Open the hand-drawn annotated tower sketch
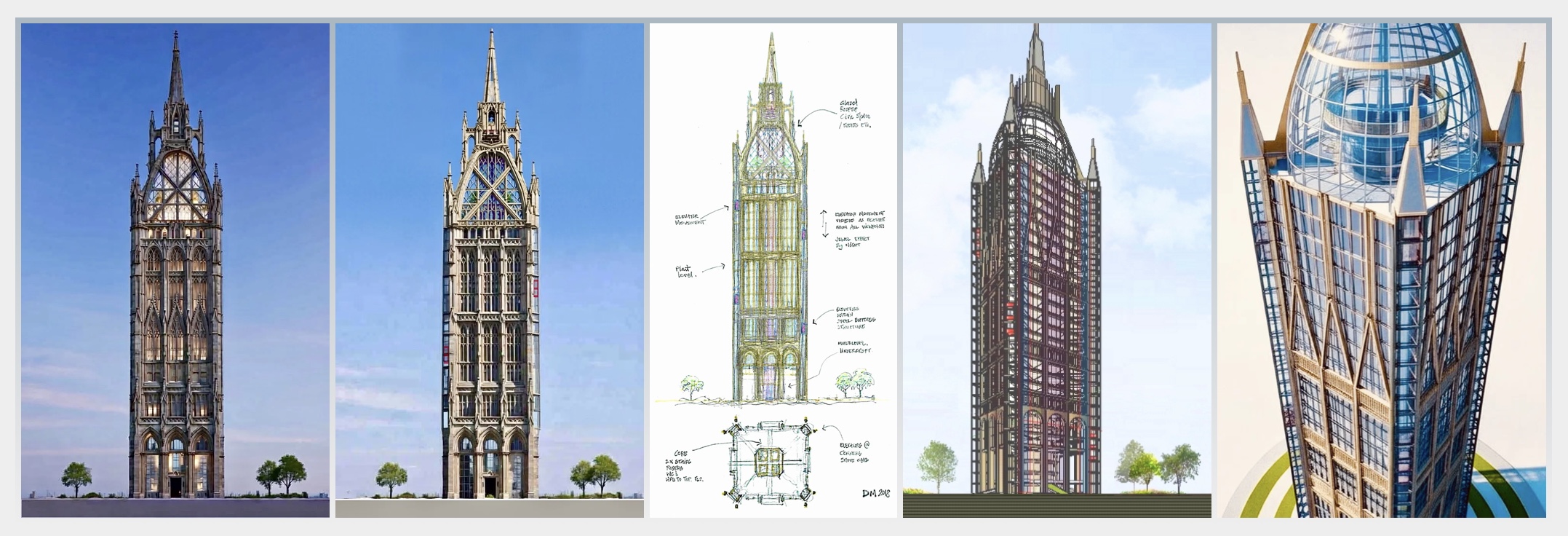The width and height of the screenshot is (1568, 536). 773,218
